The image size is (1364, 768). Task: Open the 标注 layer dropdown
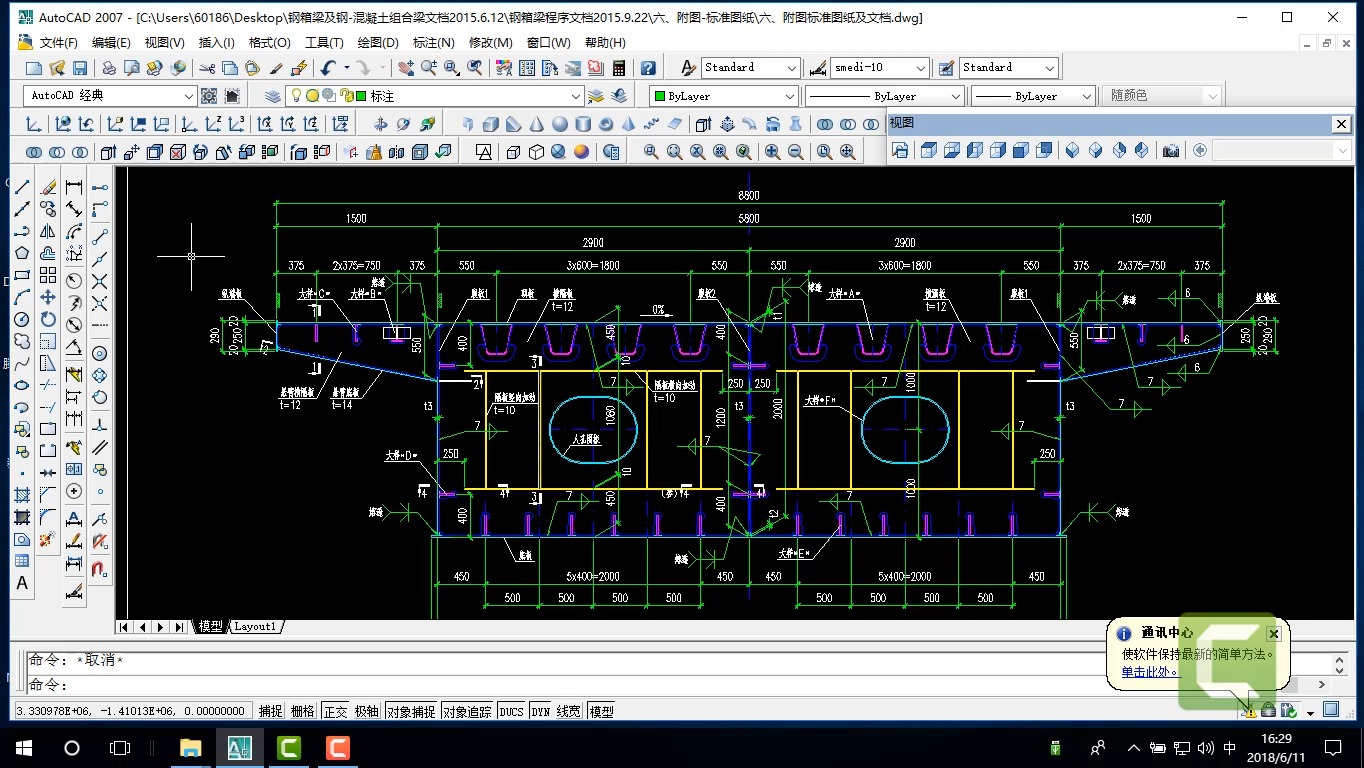click(434, 96)
